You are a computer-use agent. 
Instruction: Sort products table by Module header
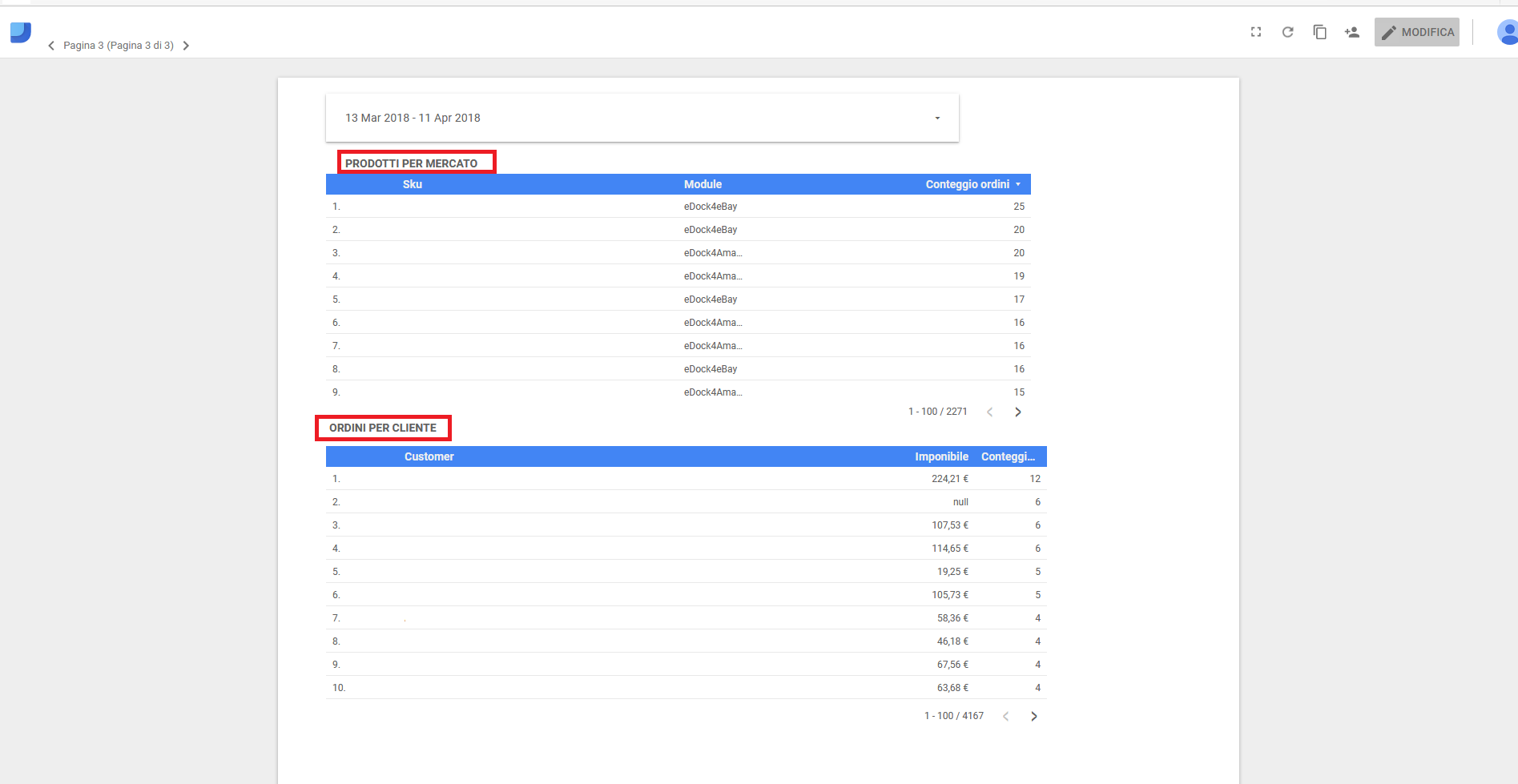click(703, 184)
